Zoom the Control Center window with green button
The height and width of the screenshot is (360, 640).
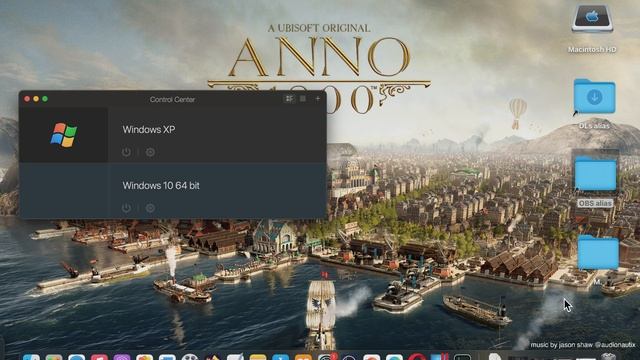coord(45,99)
